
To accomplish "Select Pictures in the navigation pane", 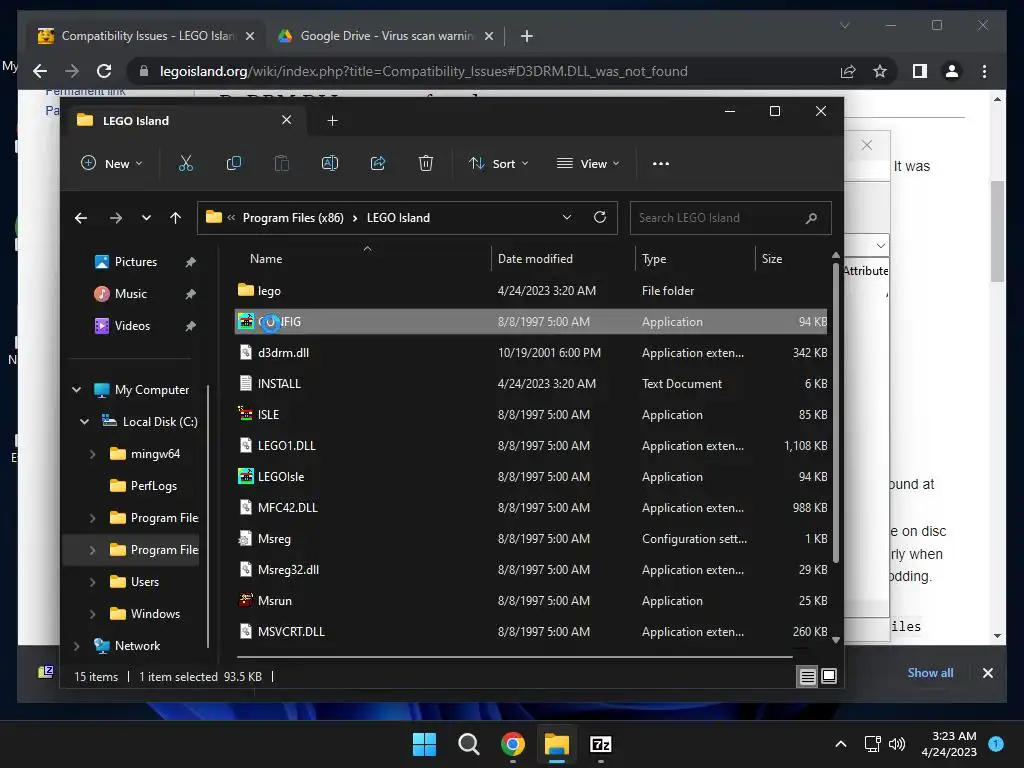I will tap(136, 262).
